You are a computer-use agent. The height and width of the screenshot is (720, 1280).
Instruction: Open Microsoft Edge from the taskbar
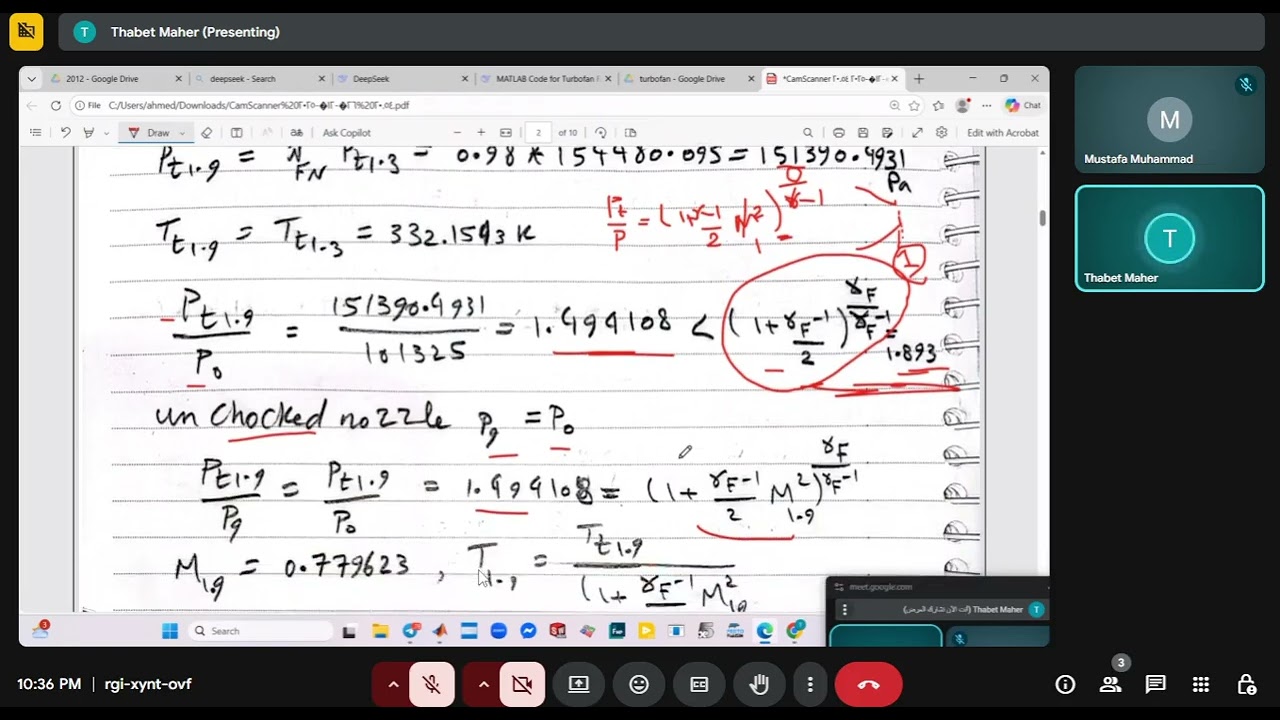pyautogui.click(x=765, y=631)
